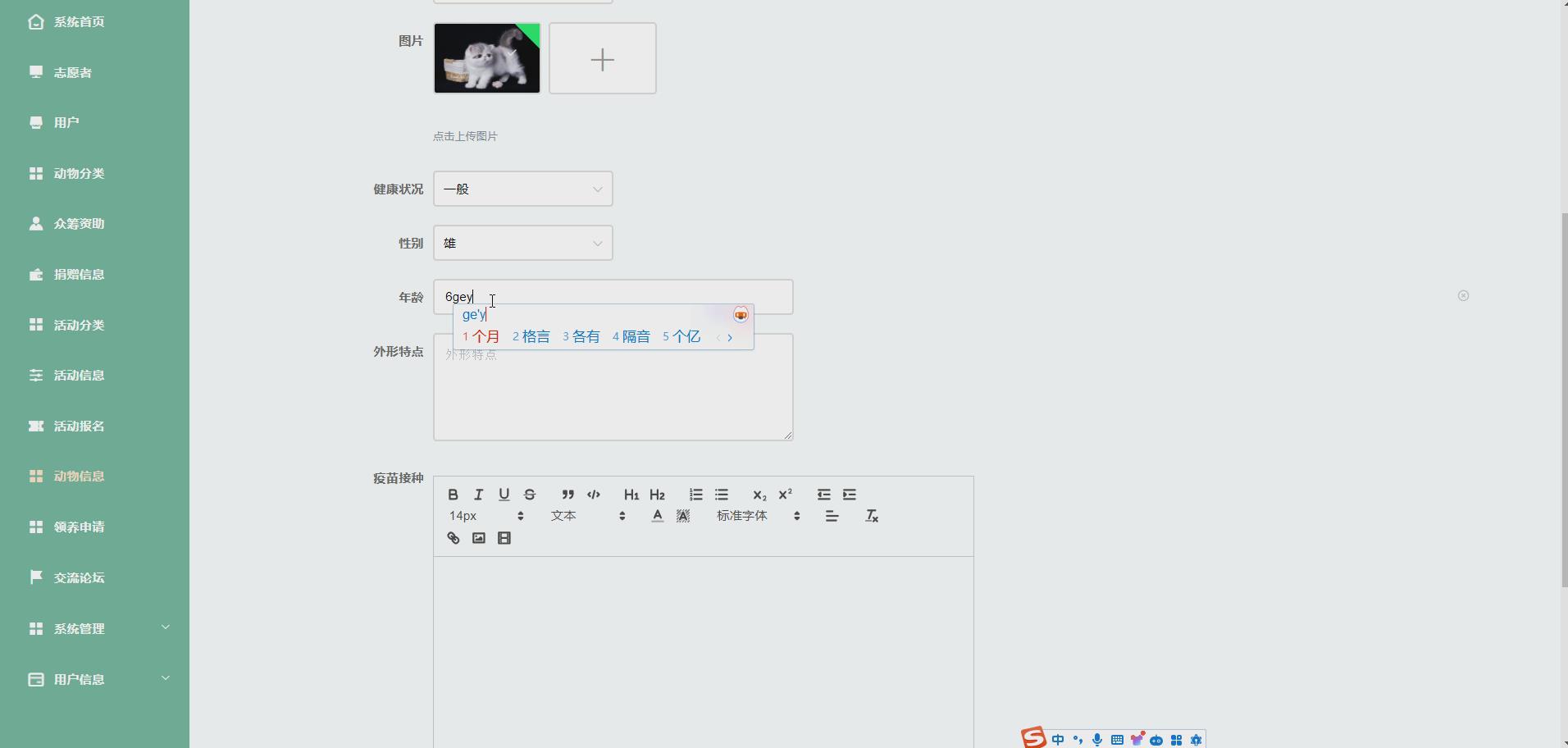Open the 用户 sidebar page
The height and width of the screenshot is (748, 1568).
pyautogui.click(x=94, y=122)
